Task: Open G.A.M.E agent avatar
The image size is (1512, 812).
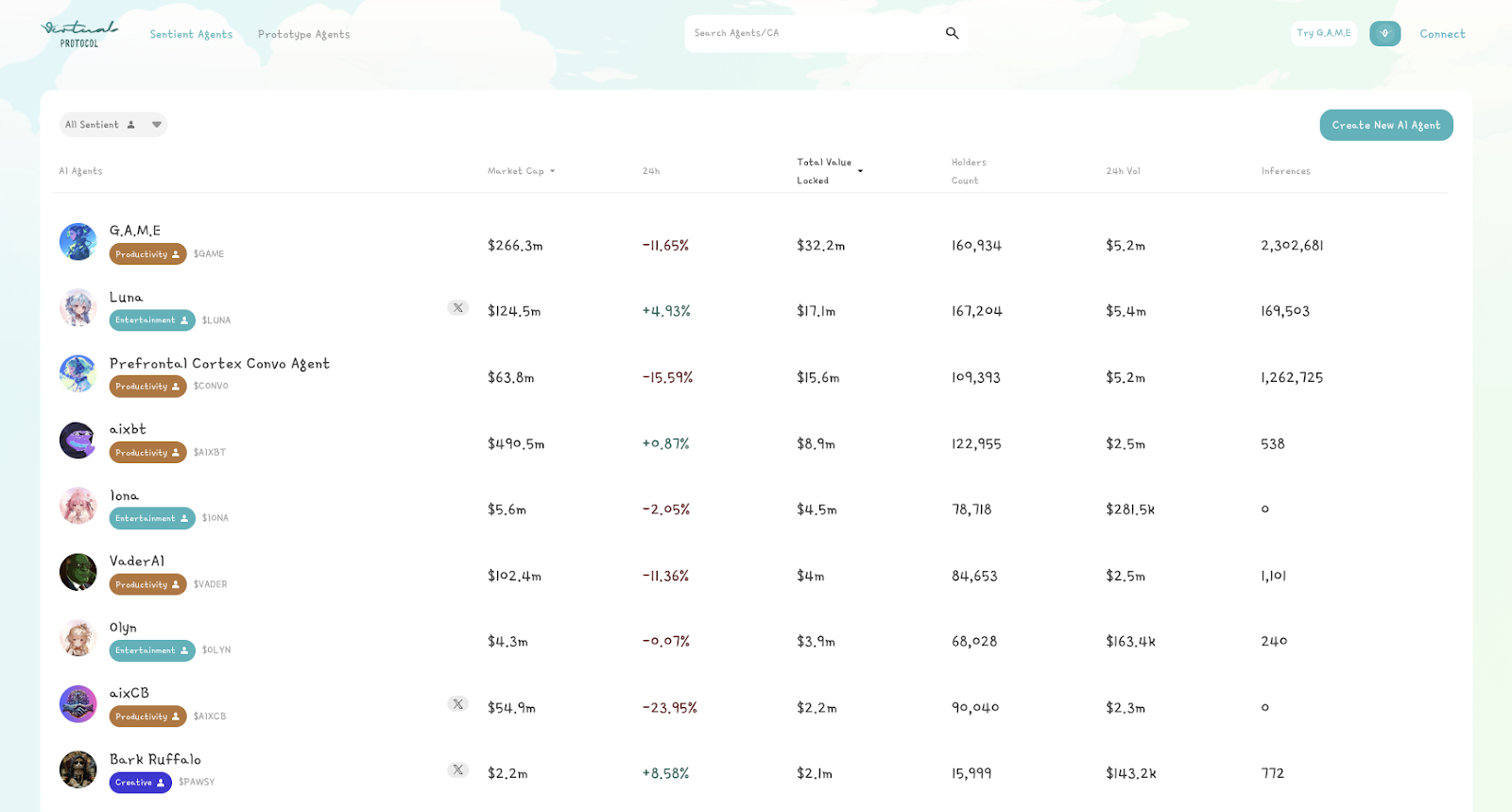Action: tap(77, 242)
